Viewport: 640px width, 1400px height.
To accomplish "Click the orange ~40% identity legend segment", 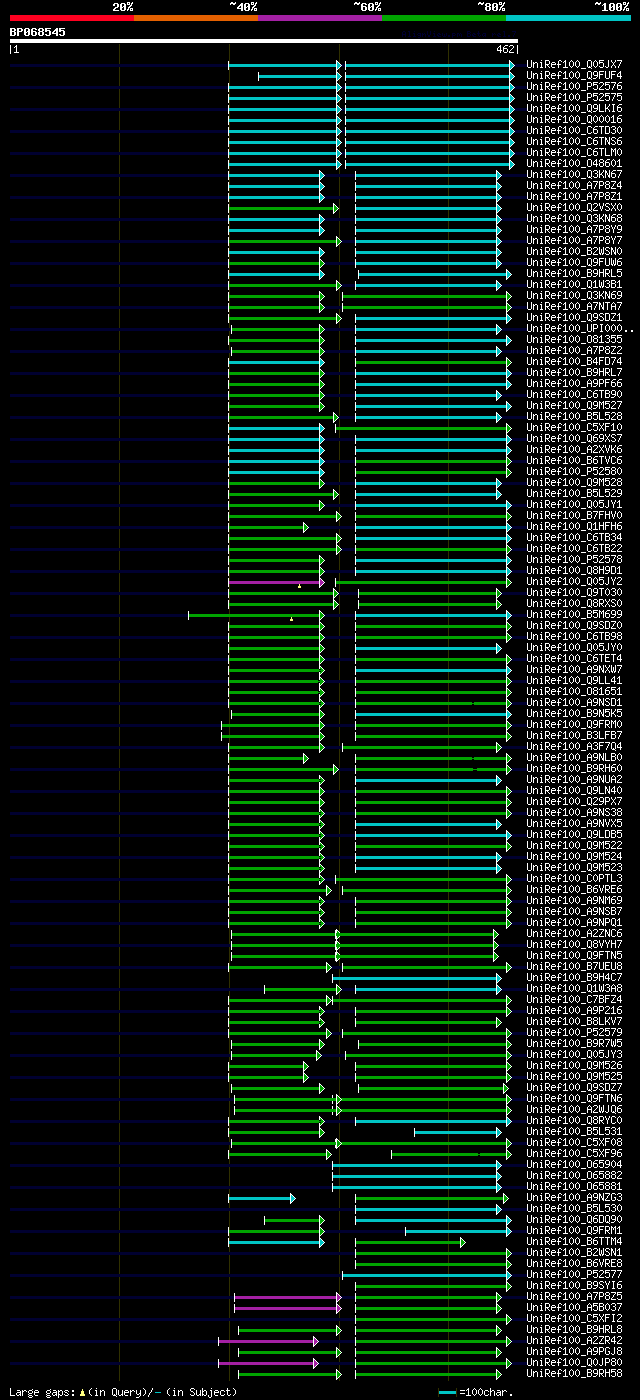I will [195, 17].
